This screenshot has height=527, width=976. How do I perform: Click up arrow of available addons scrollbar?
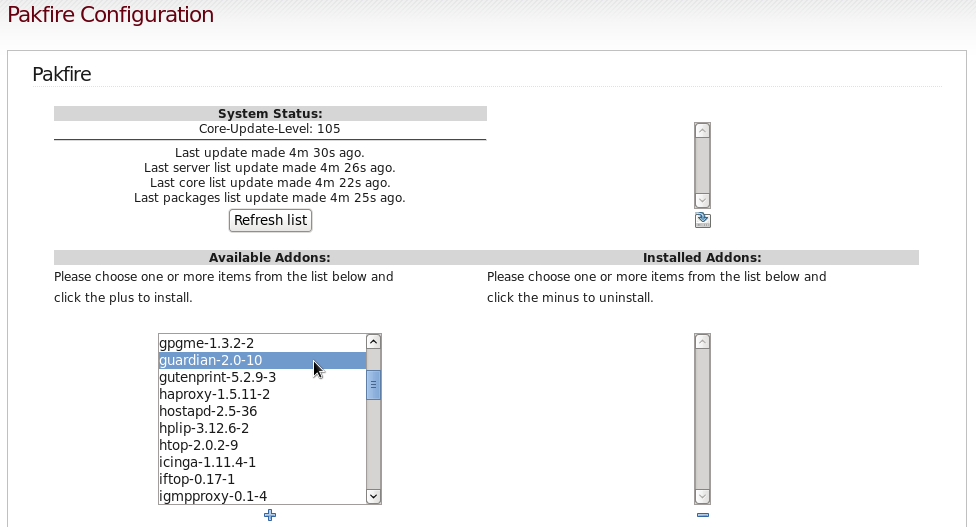click(x=373, y=342)
